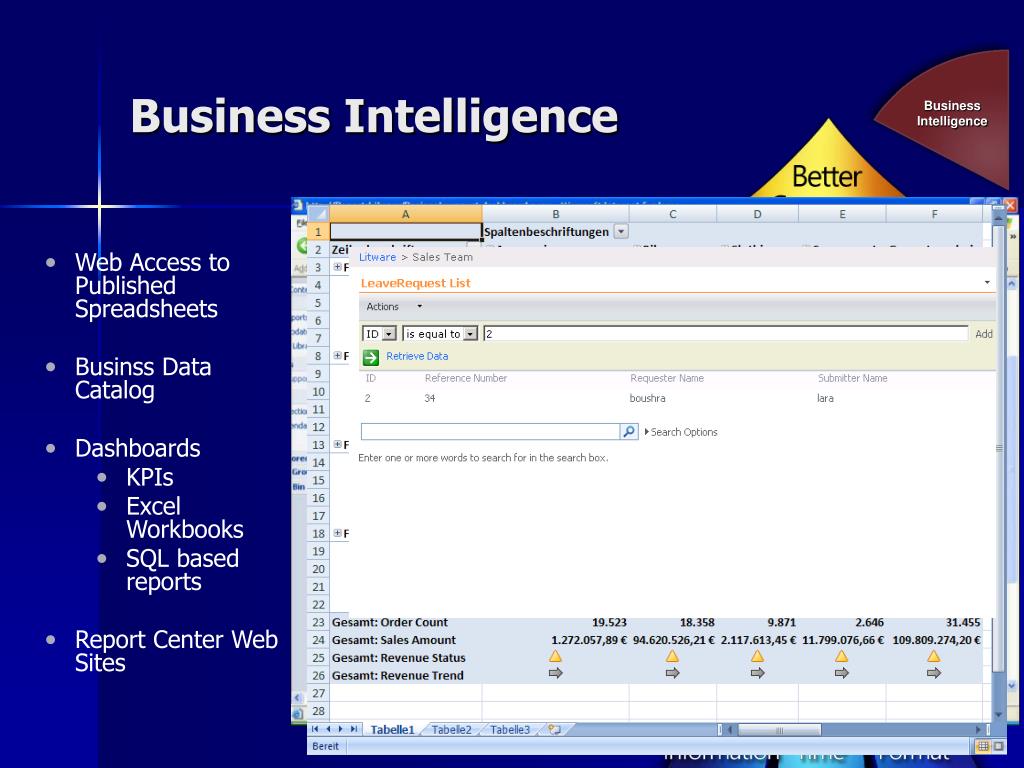Select row header 28
This screenshot has height=768, width=1024.
[x=318, y=711]
